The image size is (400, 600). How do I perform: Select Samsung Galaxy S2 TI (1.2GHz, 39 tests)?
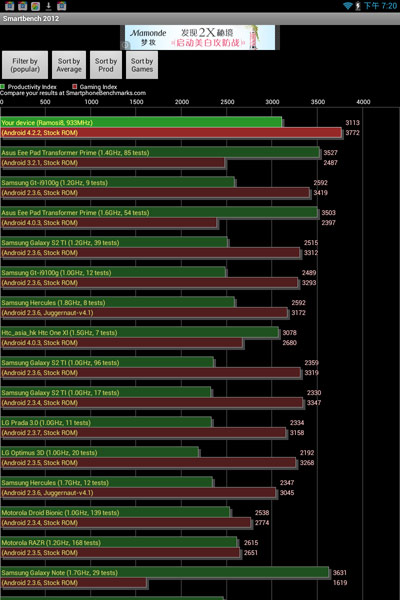[114, 243]
